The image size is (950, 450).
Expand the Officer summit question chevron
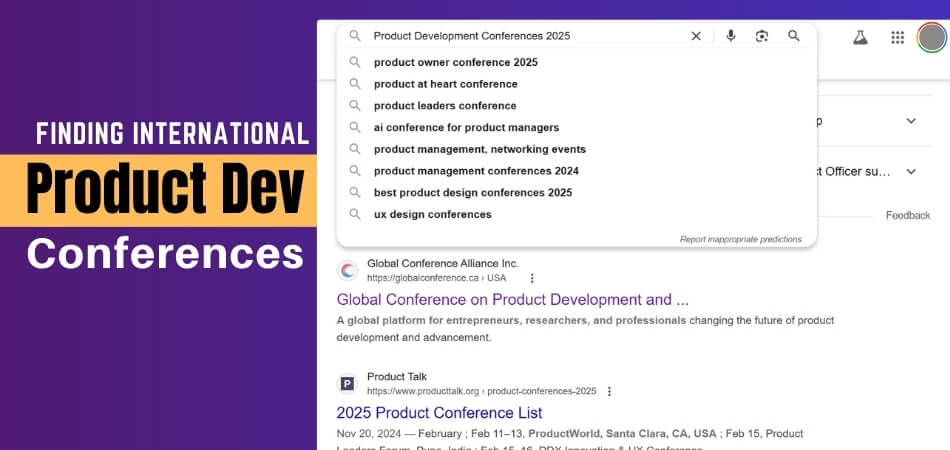tap(910, 172)
